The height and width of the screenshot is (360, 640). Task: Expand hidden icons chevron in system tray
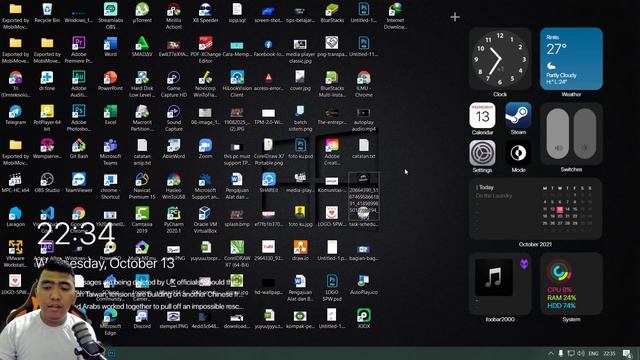tap(551, 353)
